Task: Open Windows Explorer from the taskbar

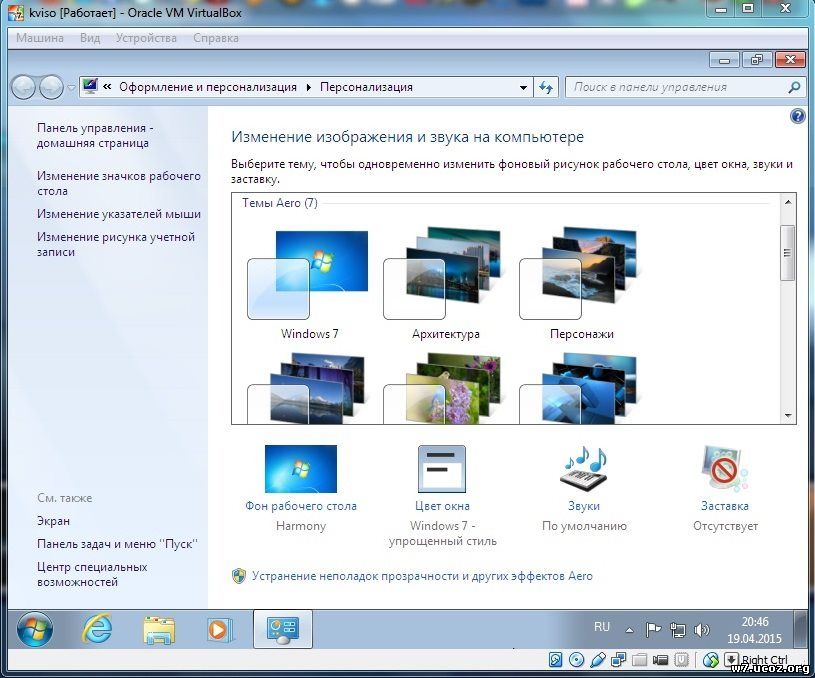Action: pos(159,630)
